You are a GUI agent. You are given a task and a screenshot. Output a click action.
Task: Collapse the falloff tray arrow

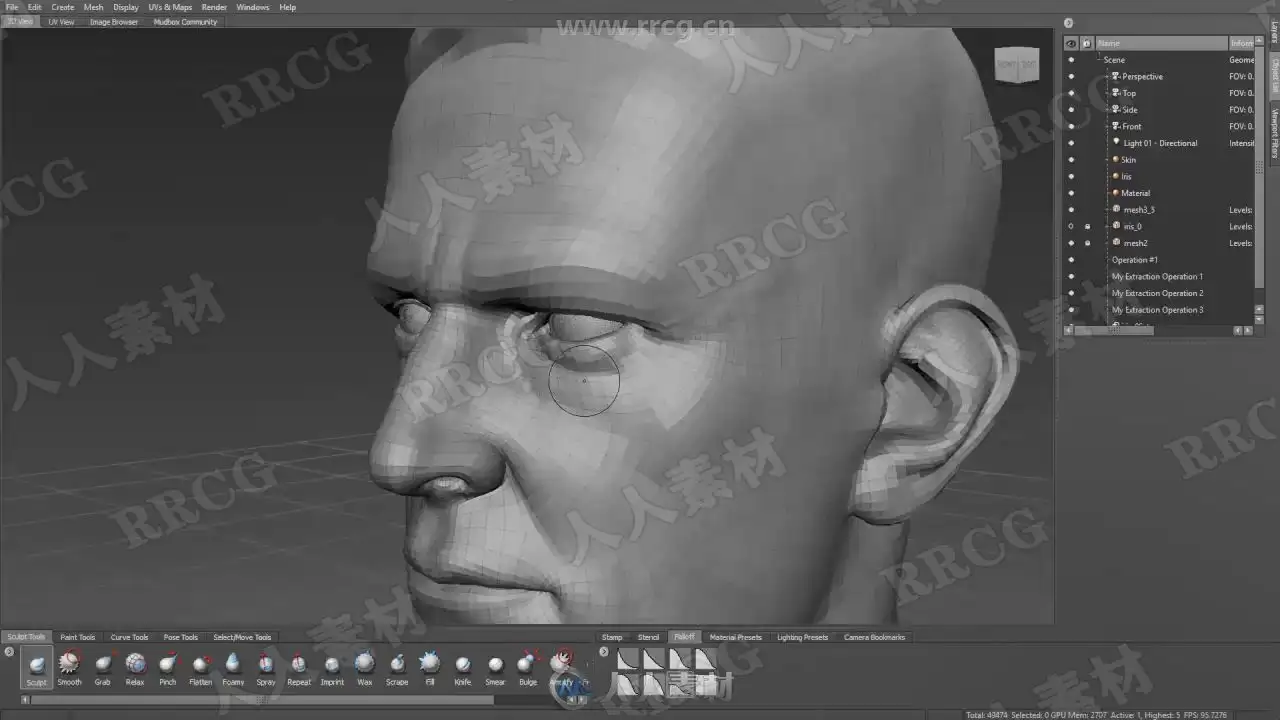[603, 652]
